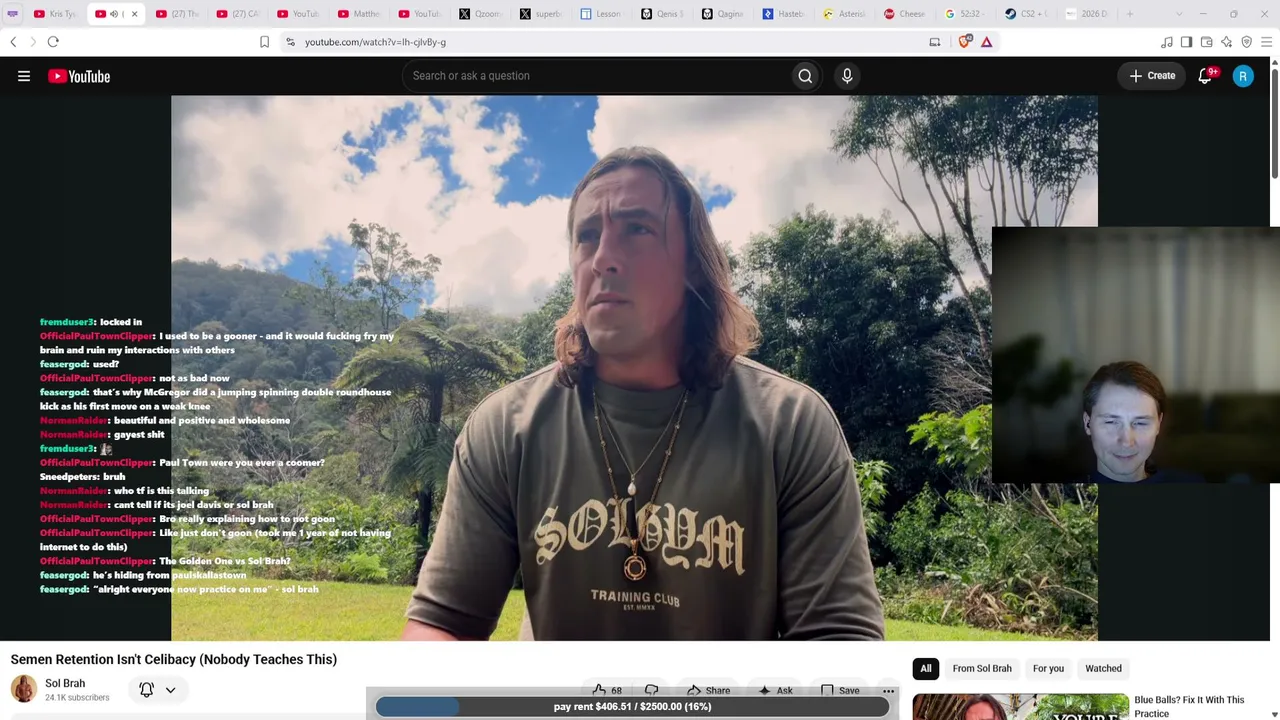Switch to the Matthe tab
1280x720 pixels.
(x=359, y=14)
